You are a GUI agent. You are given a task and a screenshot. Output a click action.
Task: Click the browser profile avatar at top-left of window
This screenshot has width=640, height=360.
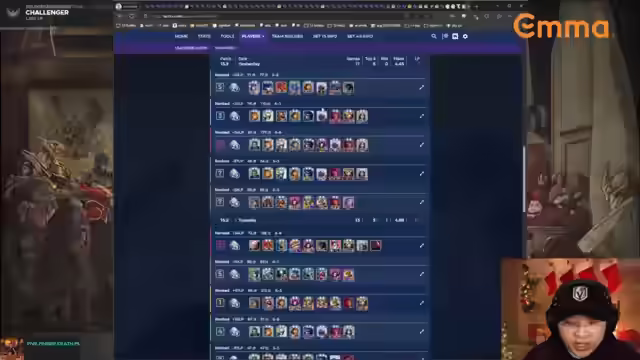click(x=119, y=6)
